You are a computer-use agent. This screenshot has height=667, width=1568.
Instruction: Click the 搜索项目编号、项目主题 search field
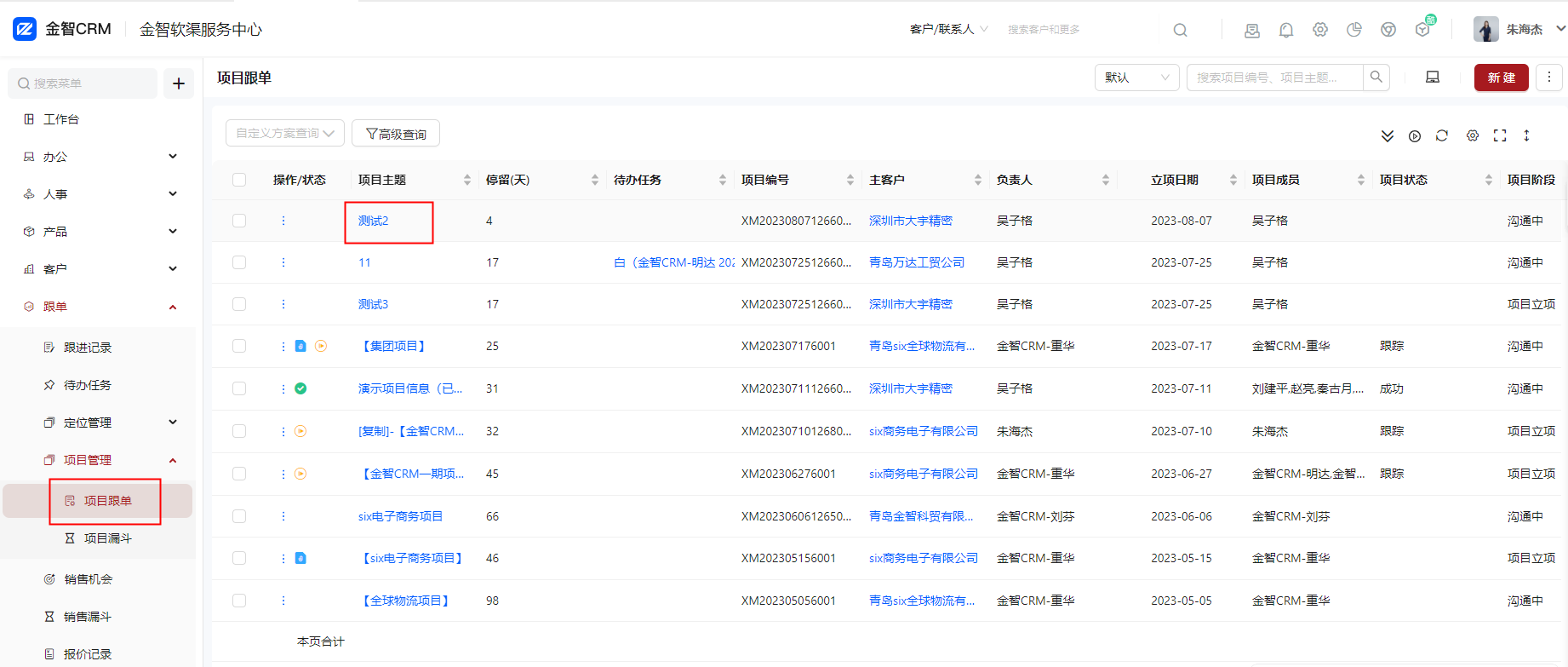tap(1275, 78)
